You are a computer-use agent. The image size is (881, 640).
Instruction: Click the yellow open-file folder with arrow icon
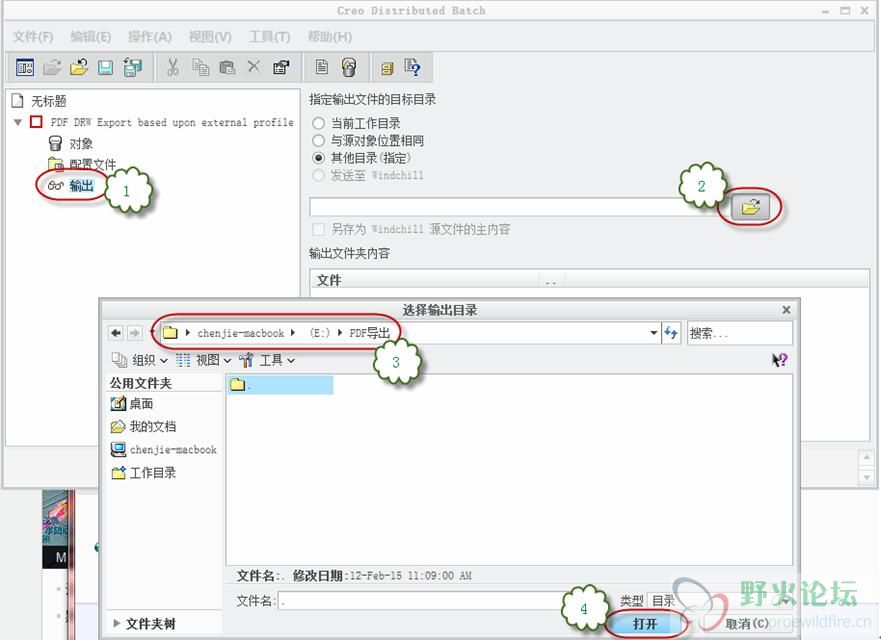click(x=79, y=67)
